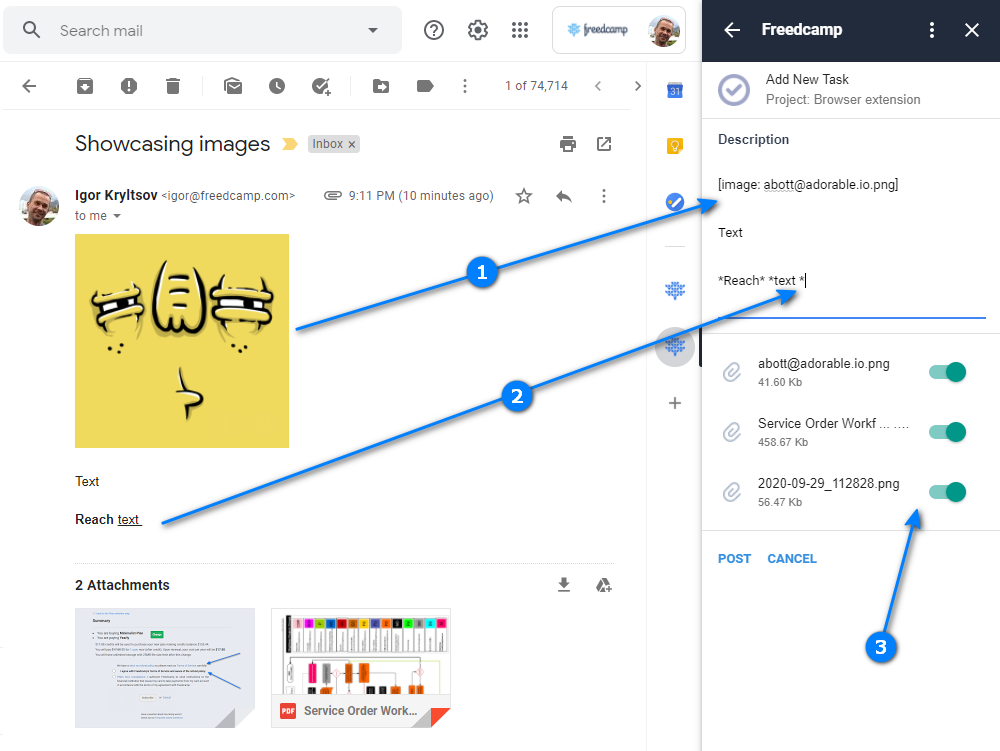
Task: Click CANCEL in Freedcamp panel
Action: [x=792, y=558]
